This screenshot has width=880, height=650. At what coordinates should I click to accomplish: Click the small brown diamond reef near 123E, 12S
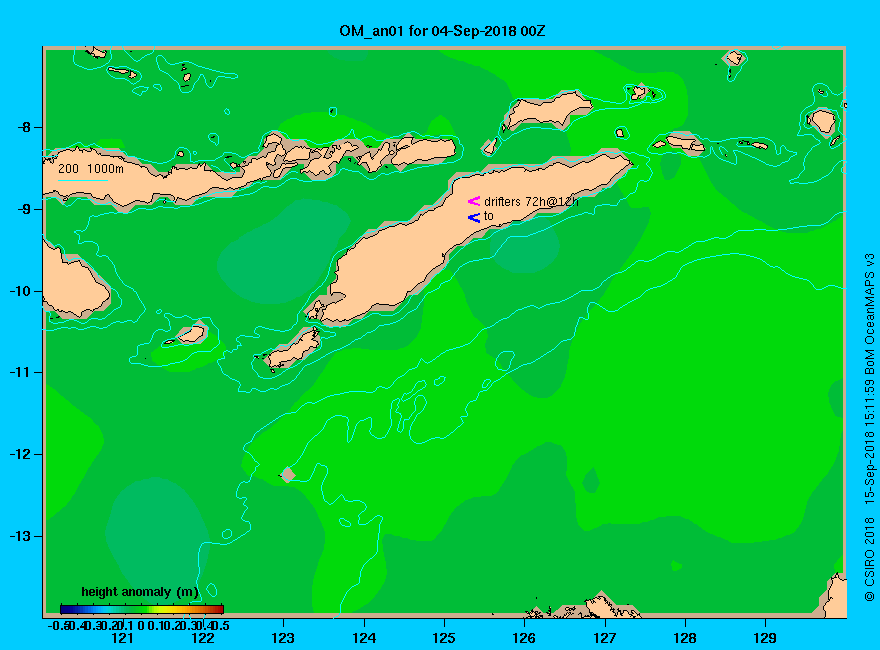pyautogui.click(x=288, y=474)
